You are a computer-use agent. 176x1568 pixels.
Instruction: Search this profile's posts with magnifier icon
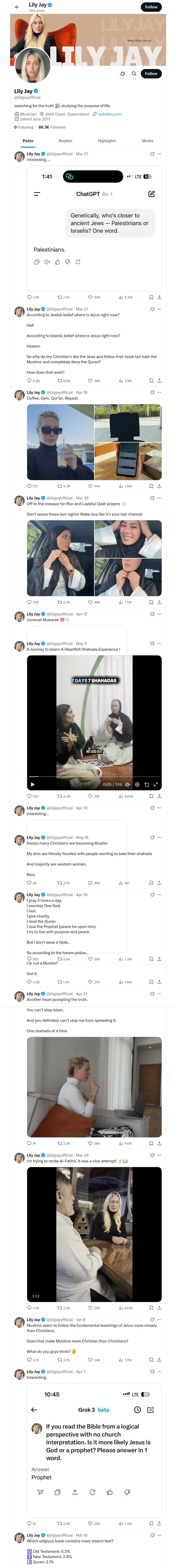[133, 74]
